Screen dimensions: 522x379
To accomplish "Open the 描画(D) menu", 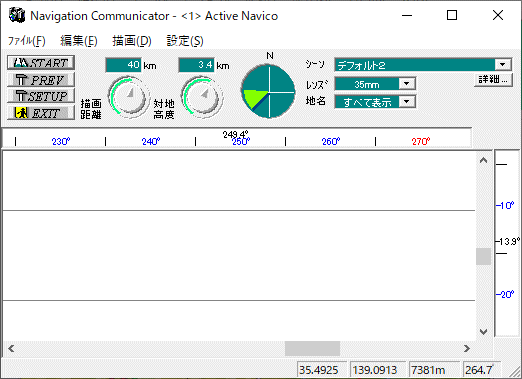I will [x=132, y=41].
